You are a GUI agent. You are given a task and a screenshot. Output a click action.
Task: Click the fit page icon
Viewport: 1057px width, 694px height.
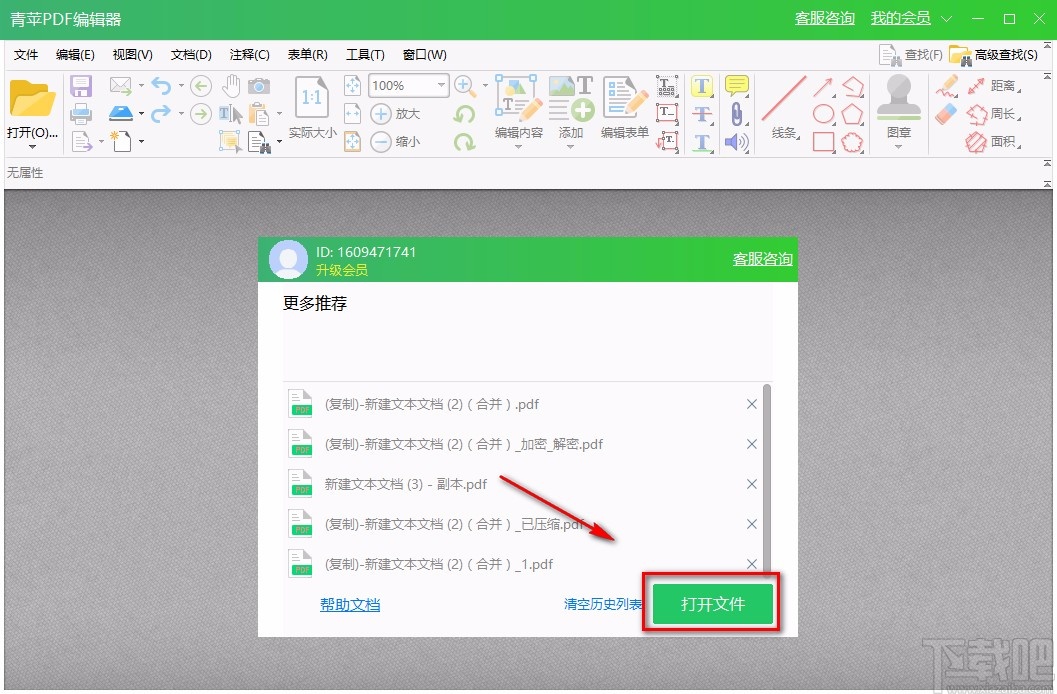(353, 86)
